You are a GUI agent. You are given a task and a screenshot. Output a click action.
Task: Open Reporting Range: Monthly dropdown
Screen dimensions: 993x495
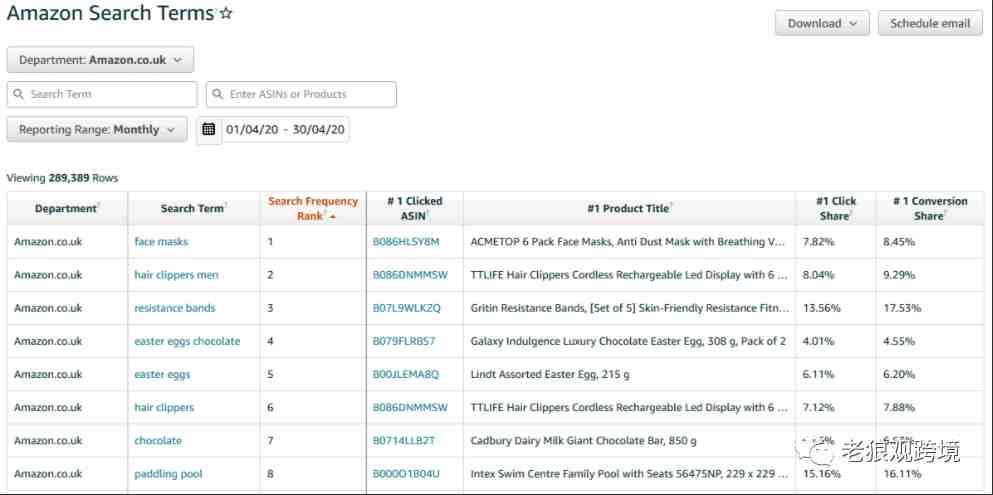(x=97, y=130)
